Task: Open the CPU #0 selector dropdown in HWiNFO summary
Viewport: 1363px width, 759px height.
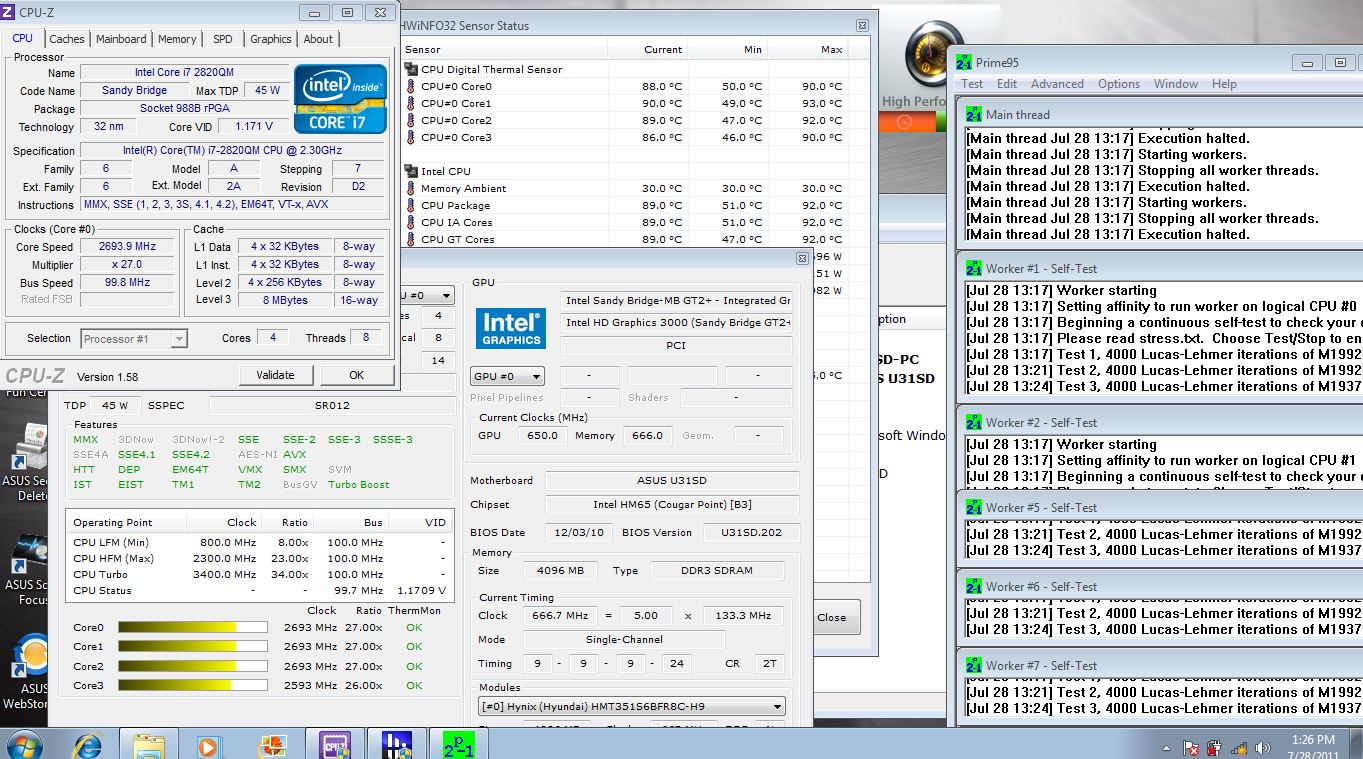Action: [x=427, y=295]
